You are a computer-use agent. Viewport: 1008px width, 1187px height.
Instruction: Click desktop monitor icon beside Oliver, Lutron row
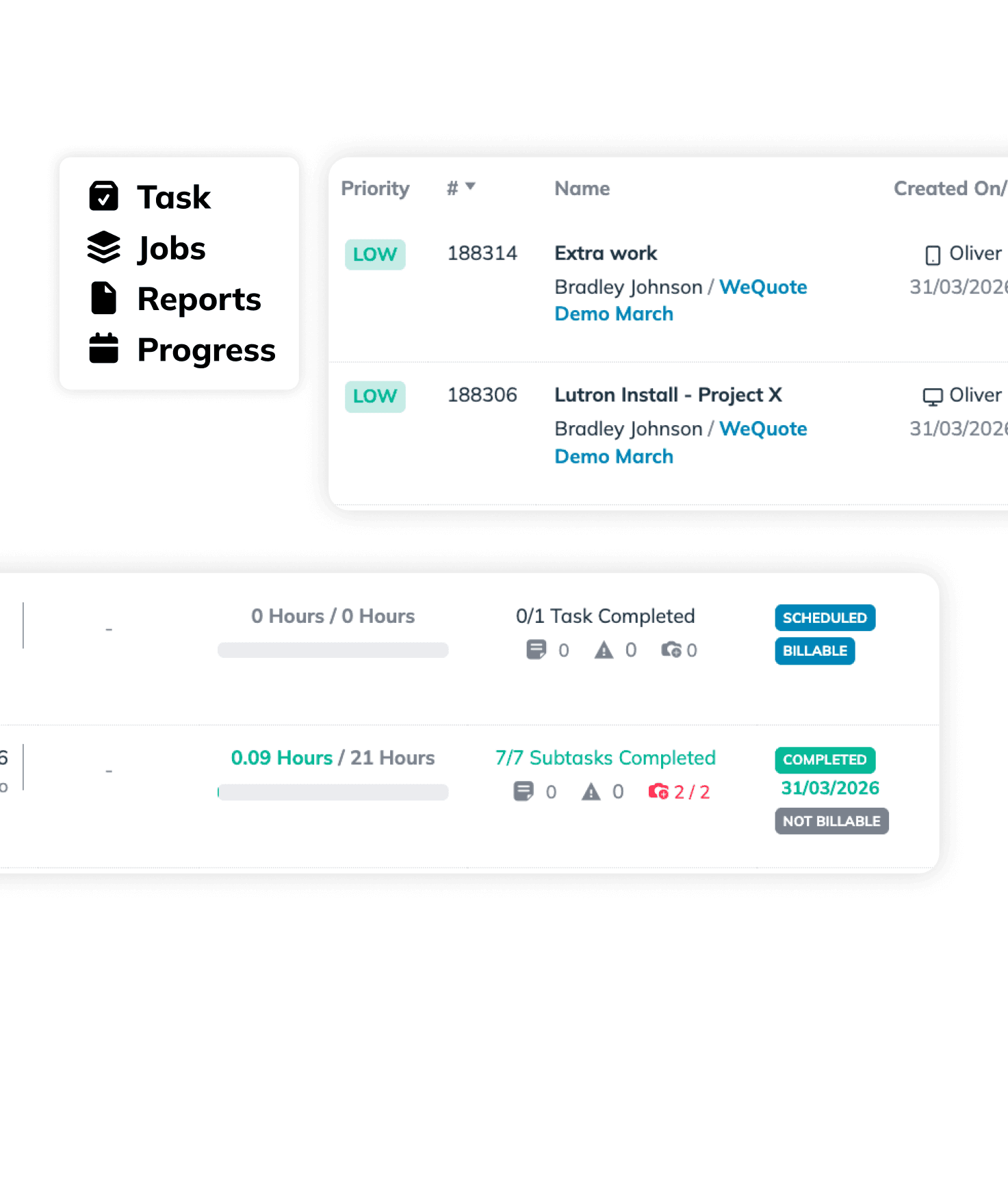tap(933, 397)
